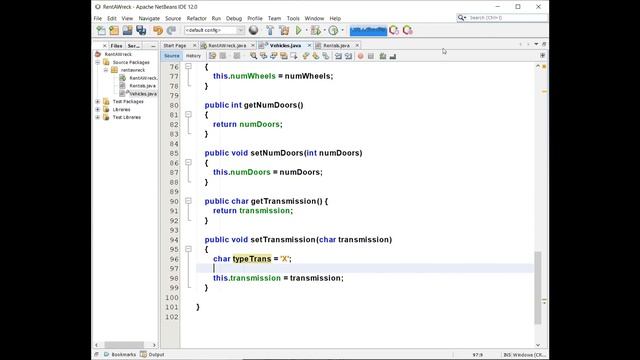Open the Bookmarks window button
640x360 pixels.
pyautogui.click(x=120, y=355)
